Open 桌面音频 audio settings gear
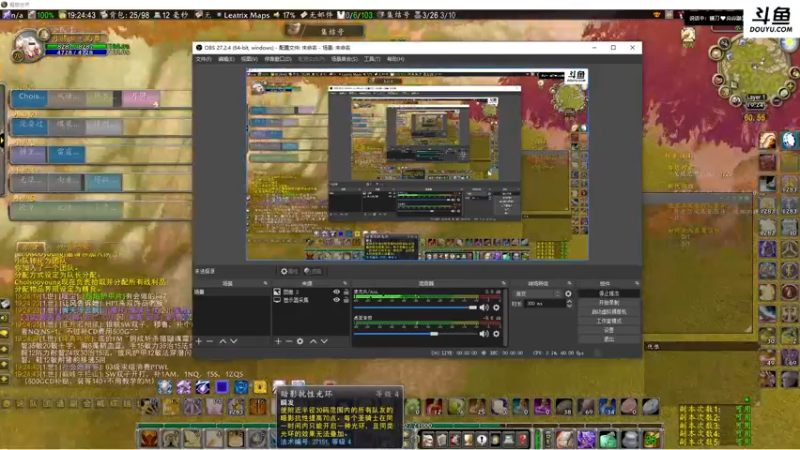 496,334
